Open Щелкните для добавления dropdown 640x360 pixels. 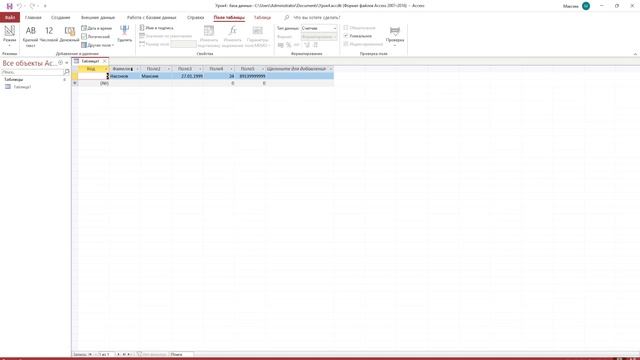pos(331,69)
